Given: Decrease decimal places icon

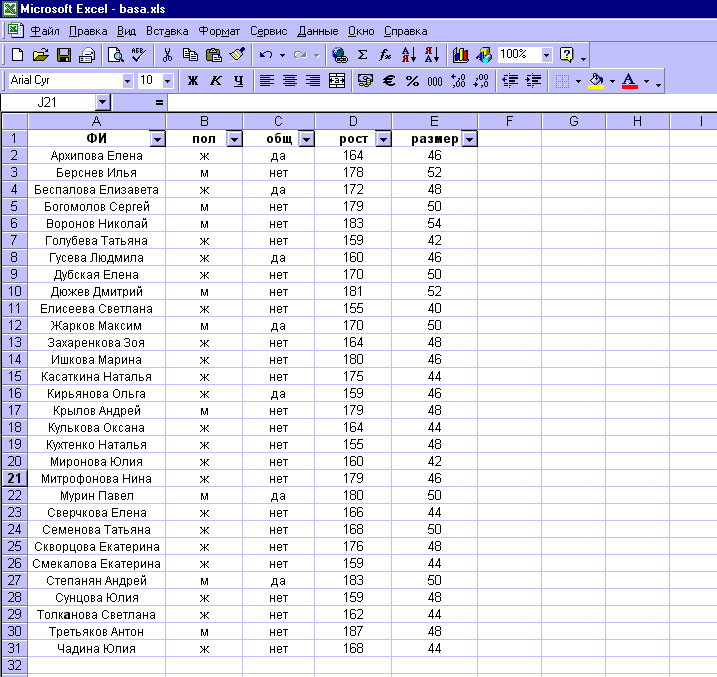Looking at the screenshot, I should click(481, 81).
